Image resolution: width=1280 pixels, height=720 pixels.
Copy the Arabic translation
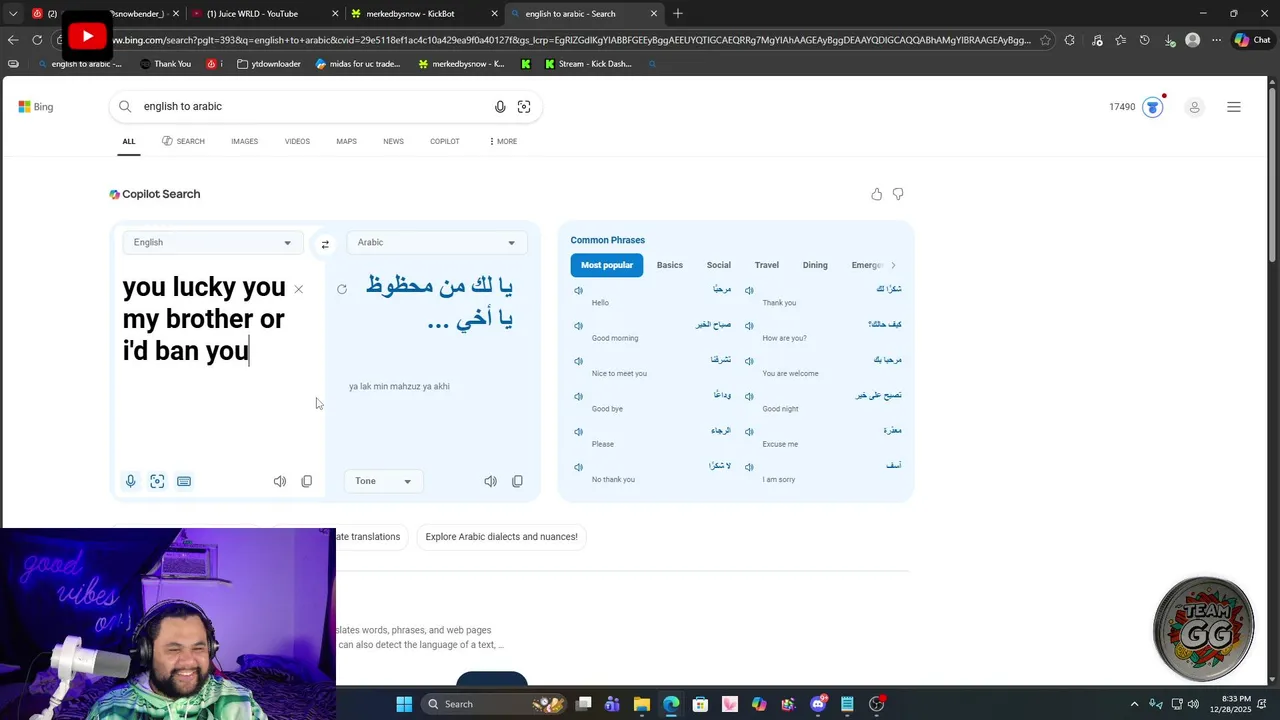click(517, 481)
